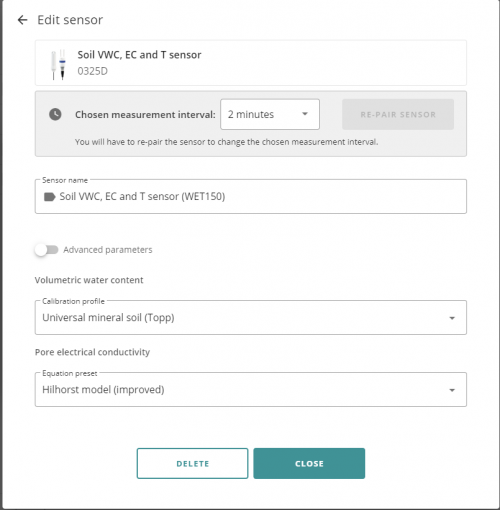Click the soil sensor probe image

(x=58, y=64)
